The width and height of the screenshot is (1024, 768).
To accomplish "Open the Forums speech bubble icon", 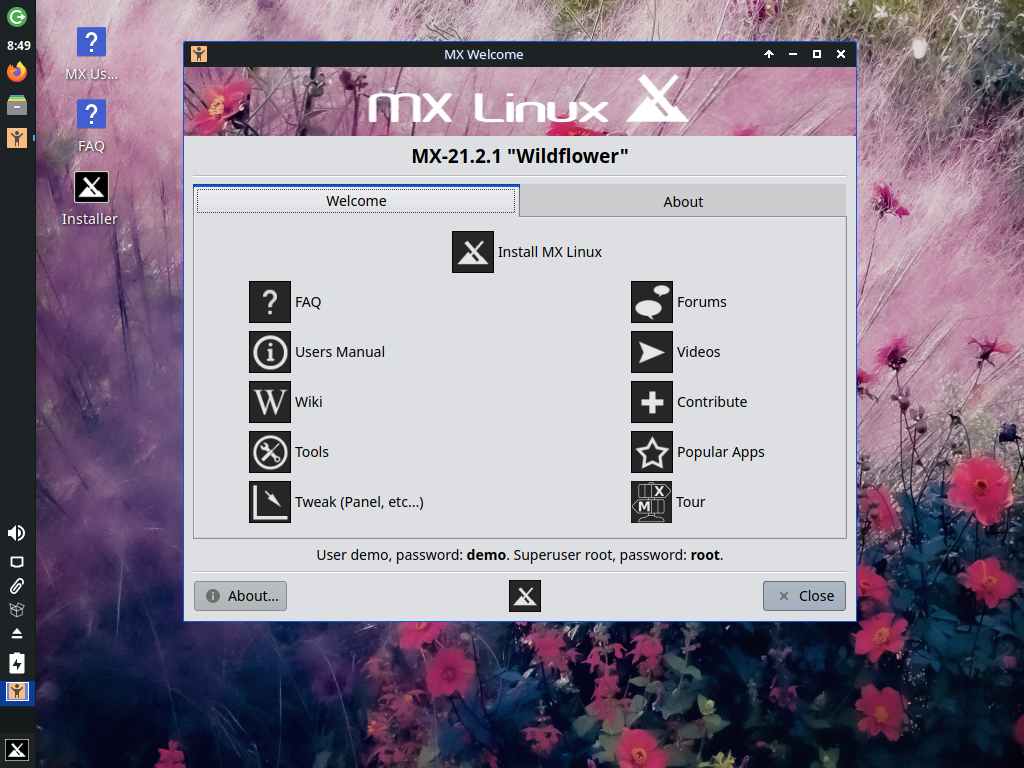I will (x=652, y=302).
